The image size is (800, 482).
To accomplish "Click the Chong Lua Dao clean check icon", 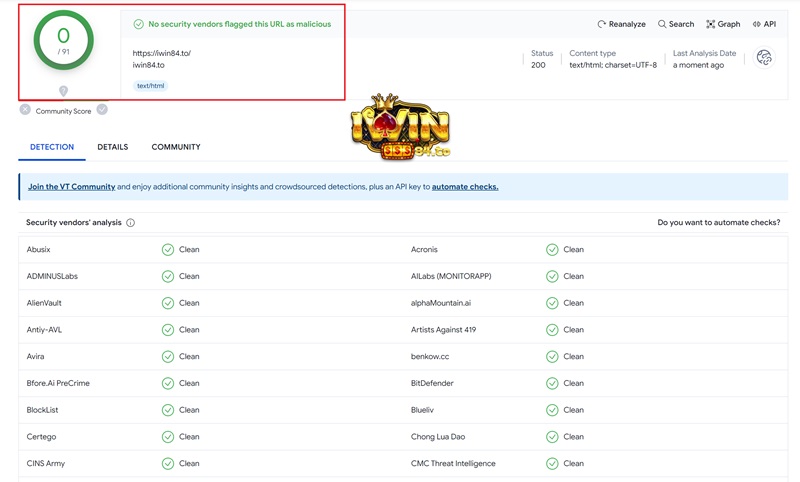I will coord(552,437).
